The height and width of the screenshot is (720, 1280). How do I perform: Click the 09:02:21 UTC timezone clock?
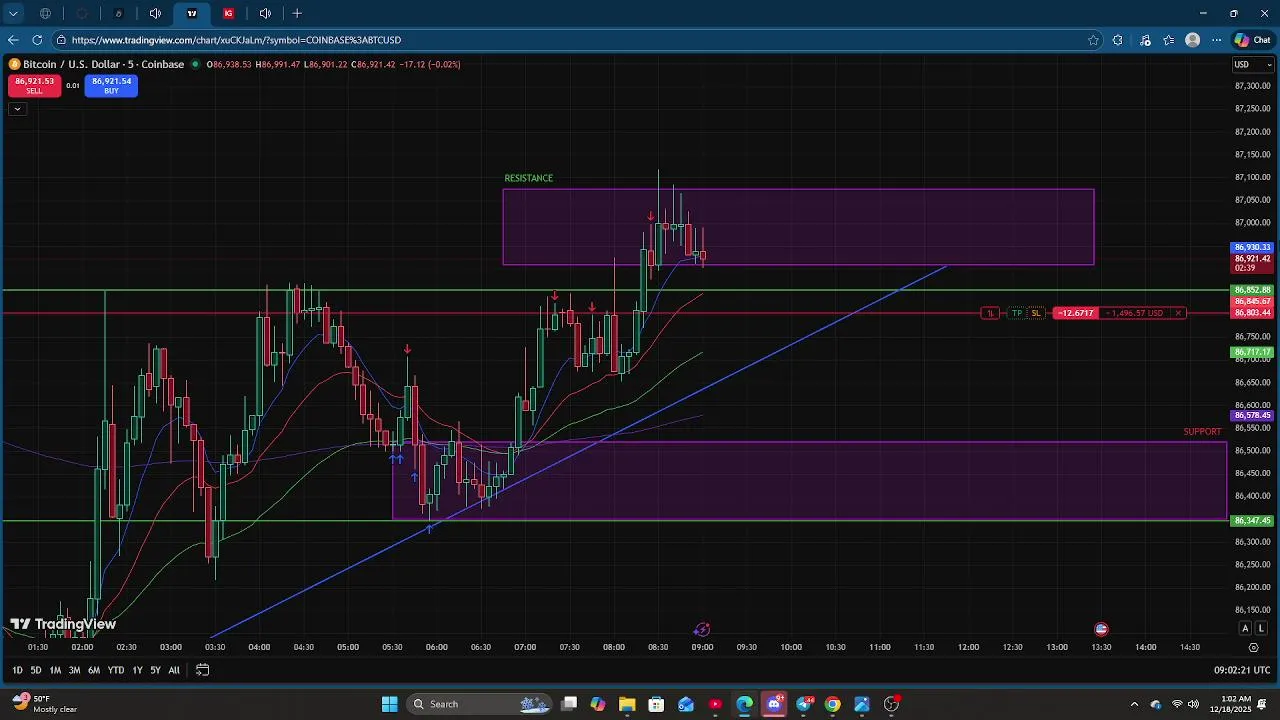[x=1242, y=670]
